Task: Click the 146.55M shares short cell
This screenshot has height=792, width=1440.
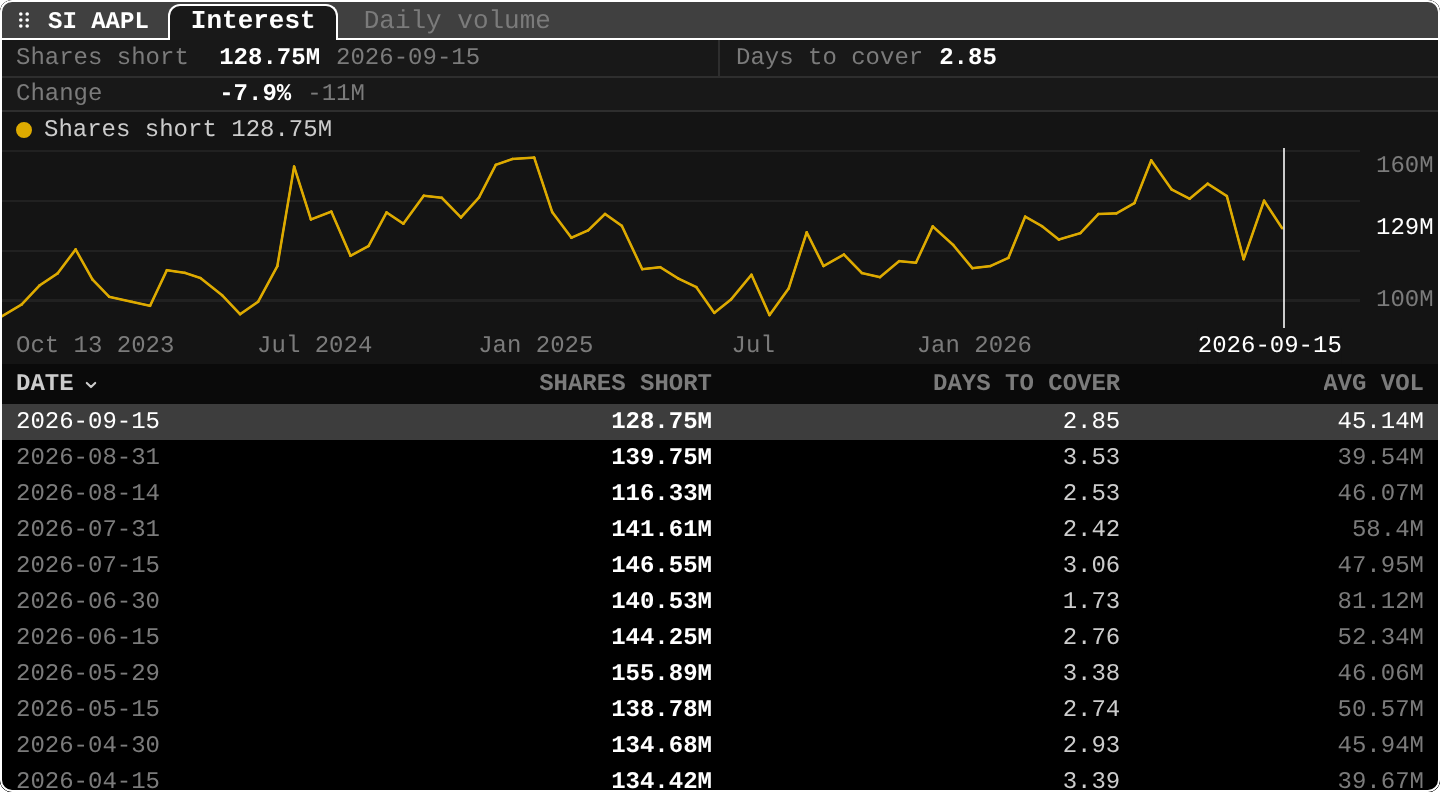Action: 661,565
